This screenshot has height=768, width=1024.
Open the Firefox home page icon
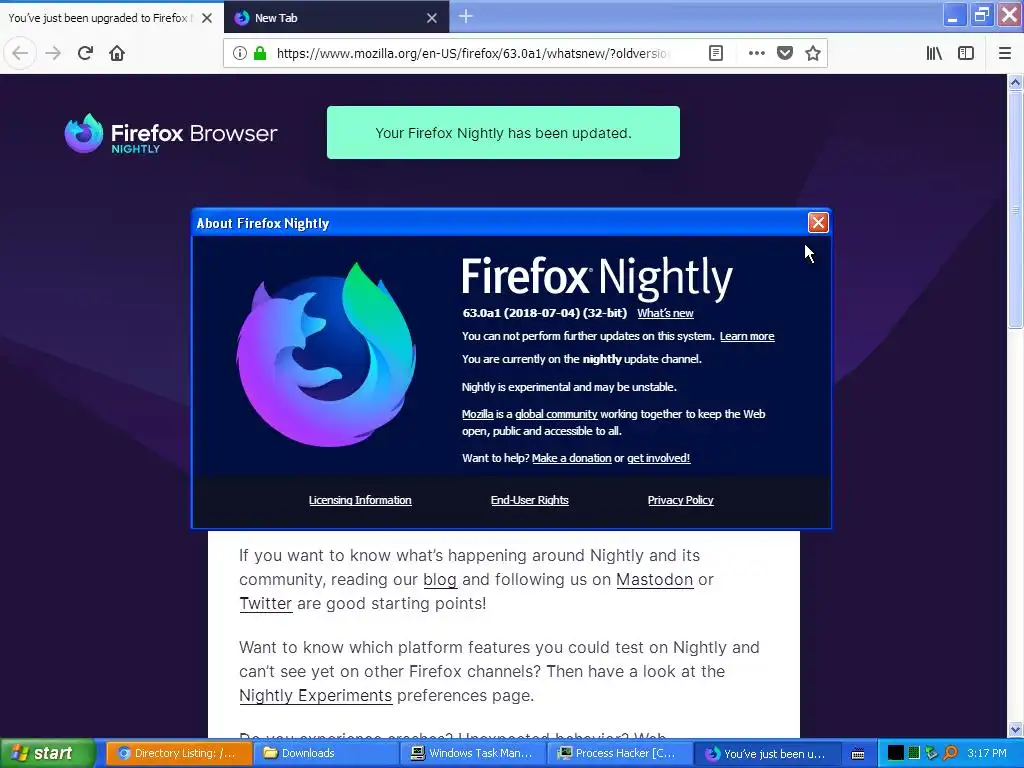pos(117,53)
